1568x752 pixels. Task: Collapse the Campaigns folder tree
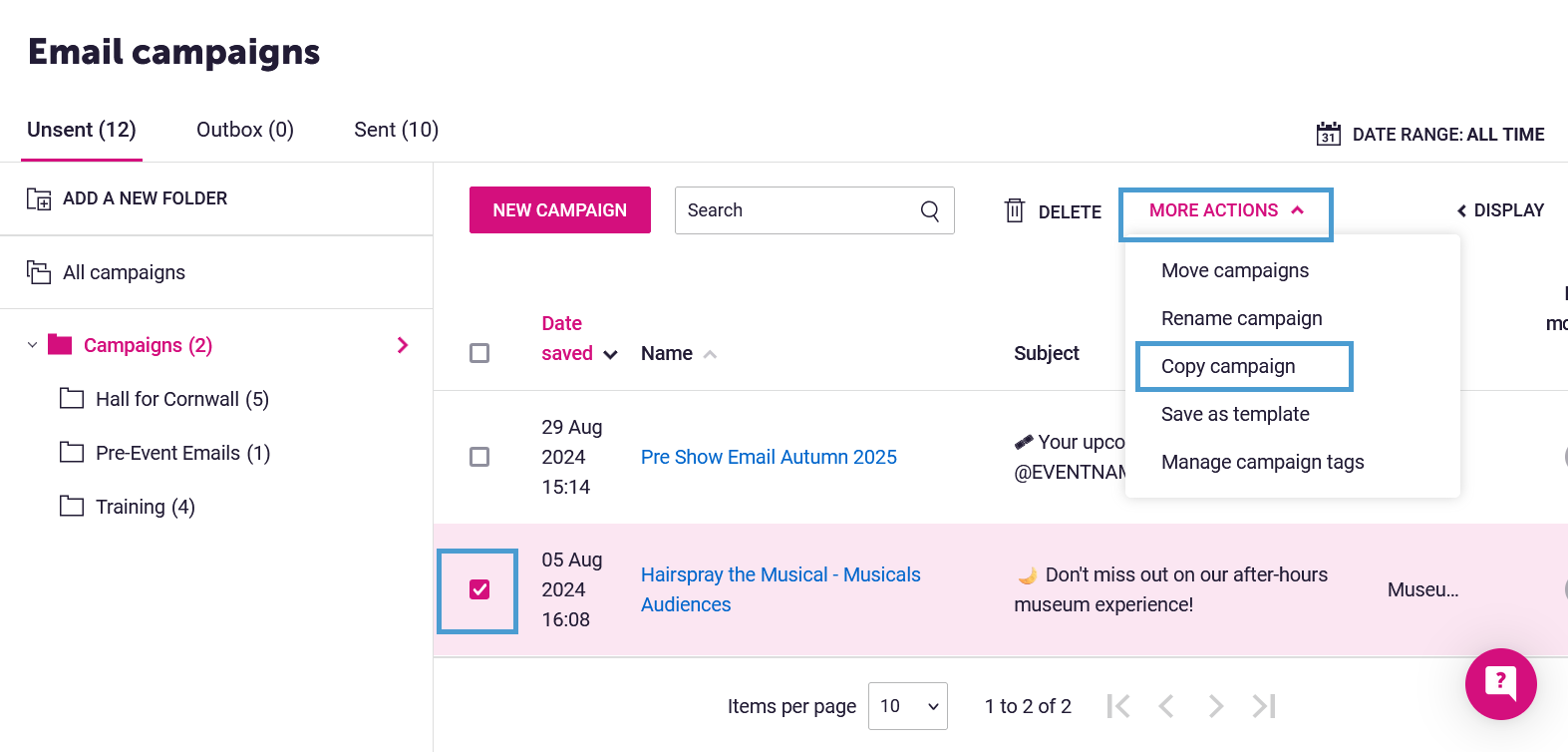[x=32, y=345]
